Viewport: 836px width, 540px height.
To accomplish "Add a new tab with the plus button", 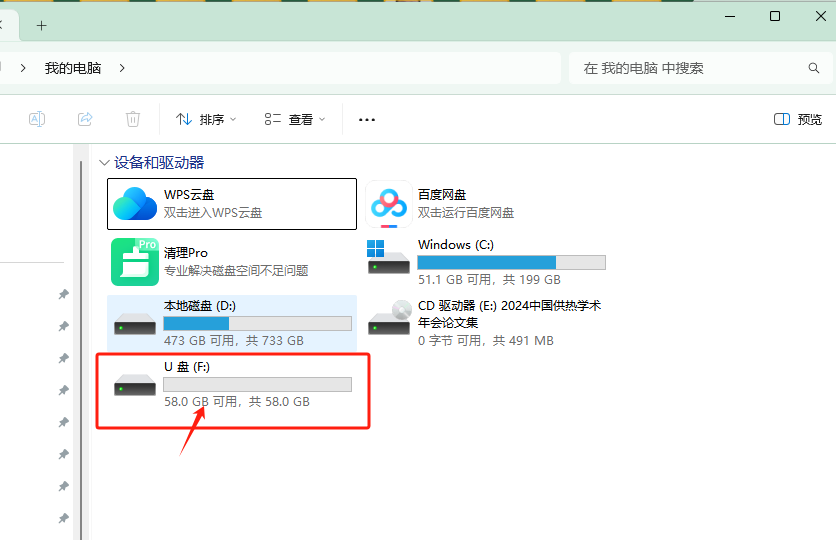I will tap(41, 25).
